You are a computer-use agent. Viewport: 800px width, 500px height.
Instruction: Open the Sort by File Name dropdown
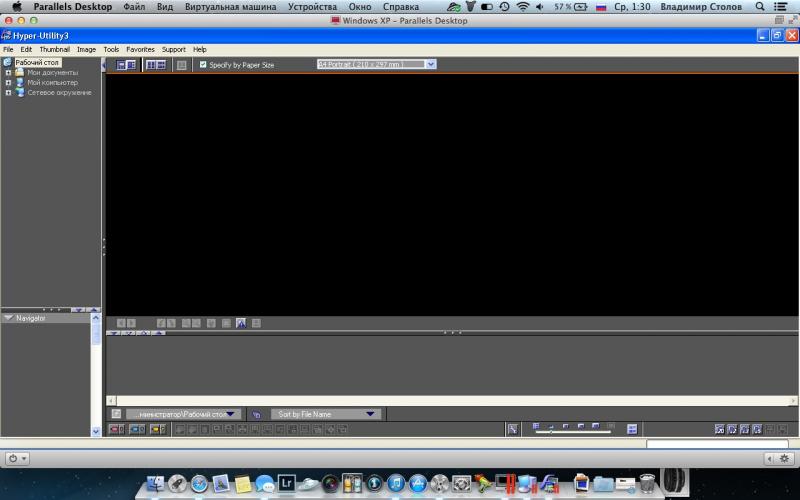tap(326, 414)
